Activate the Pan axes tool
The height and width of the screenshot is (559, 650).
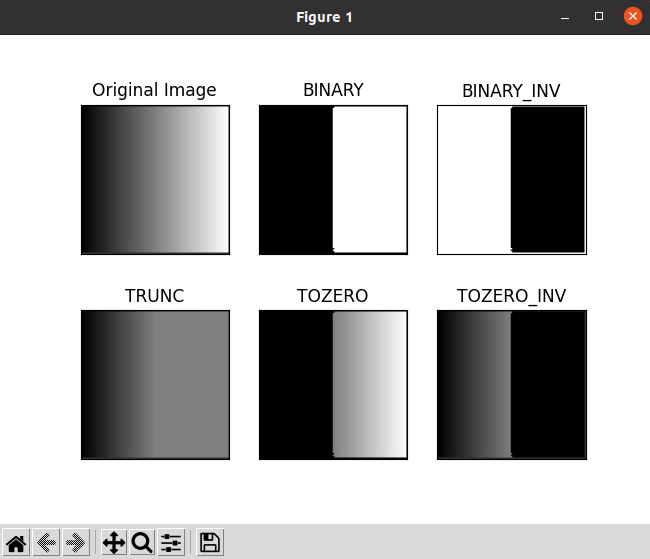pyautogui.click(x=114, y=542)
